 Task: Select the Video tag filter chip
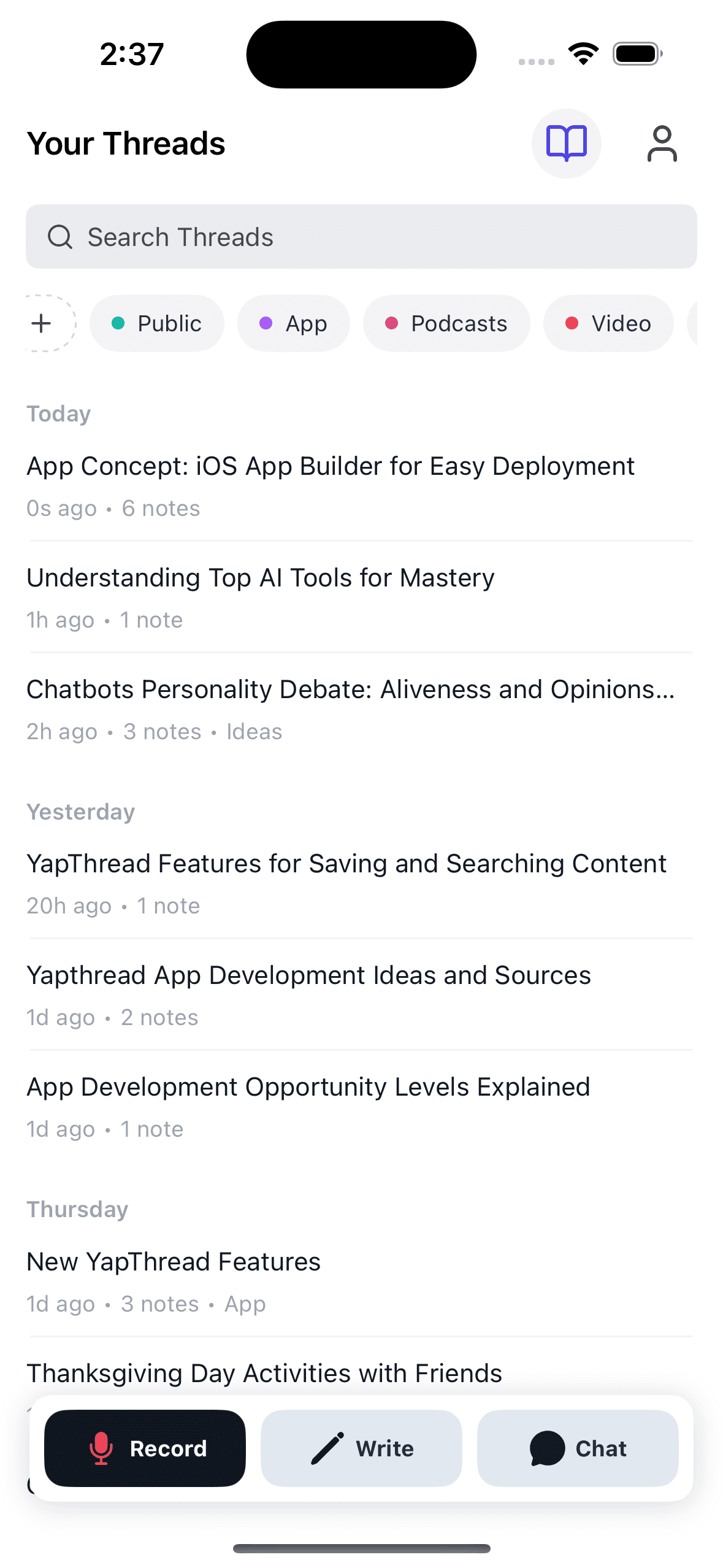pos(608,323)
